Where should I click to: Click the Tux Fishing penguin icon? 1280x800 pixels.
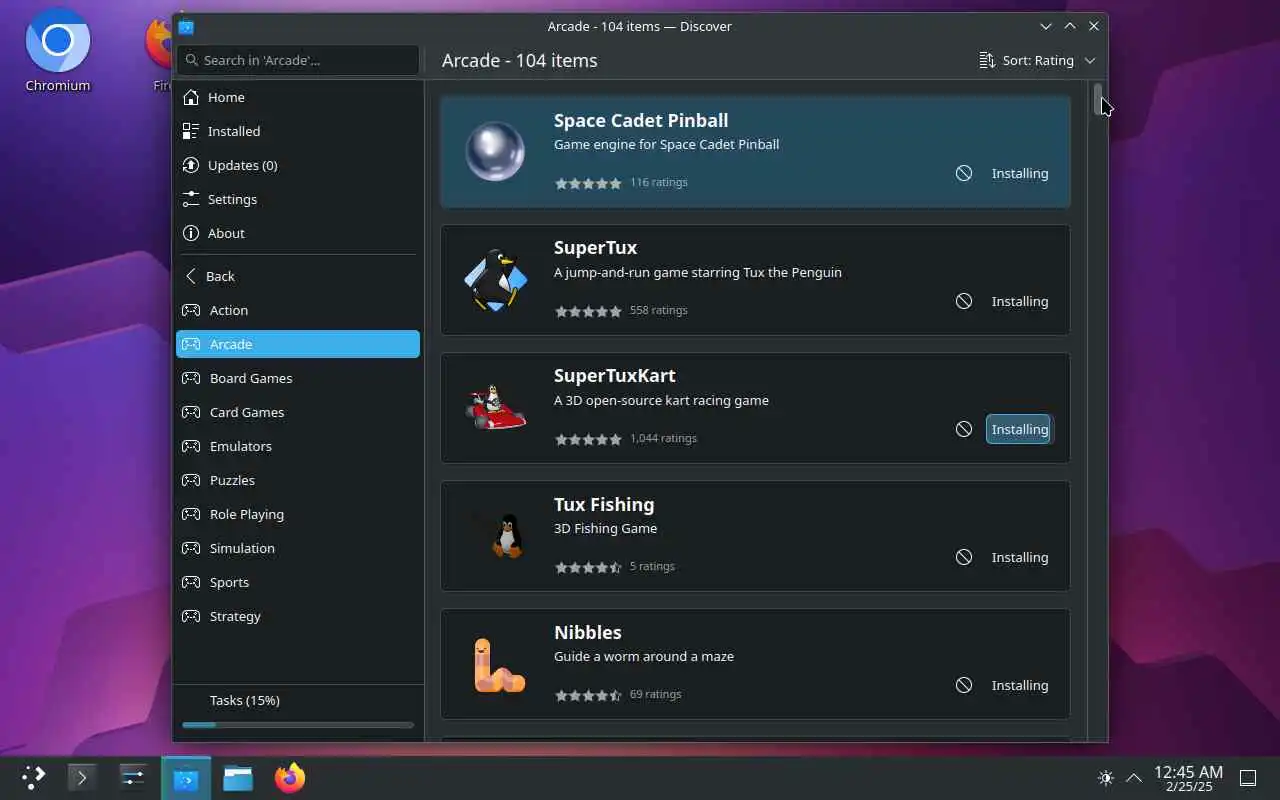[507, 536]
